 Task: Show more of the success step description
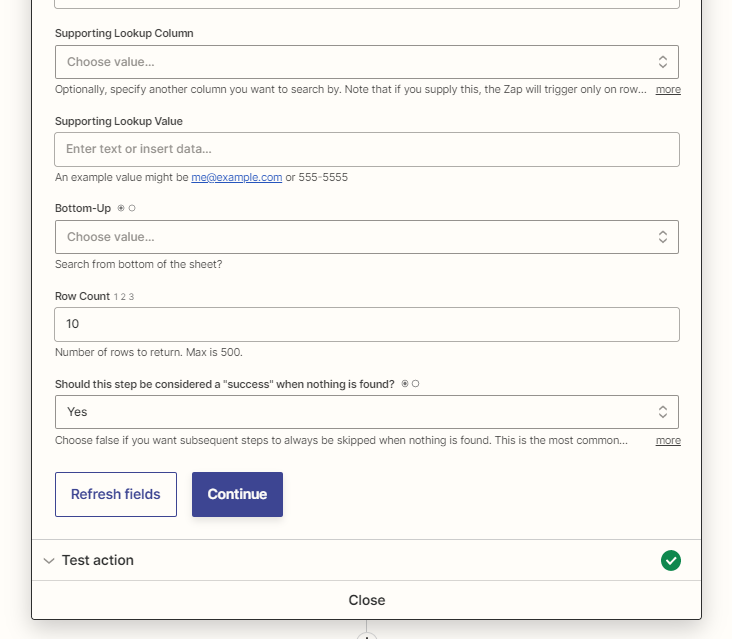point(668,440)
